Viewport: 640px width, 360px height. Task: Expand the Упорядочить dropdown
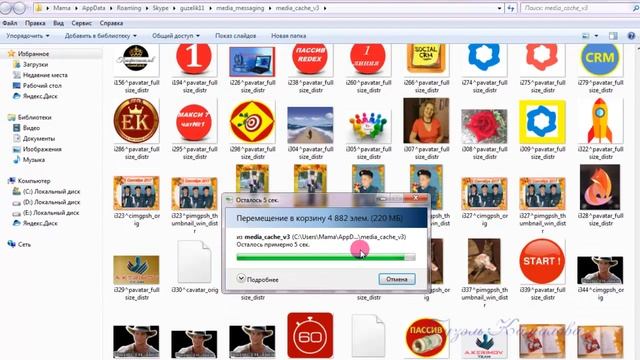click(x=28, y=36)
